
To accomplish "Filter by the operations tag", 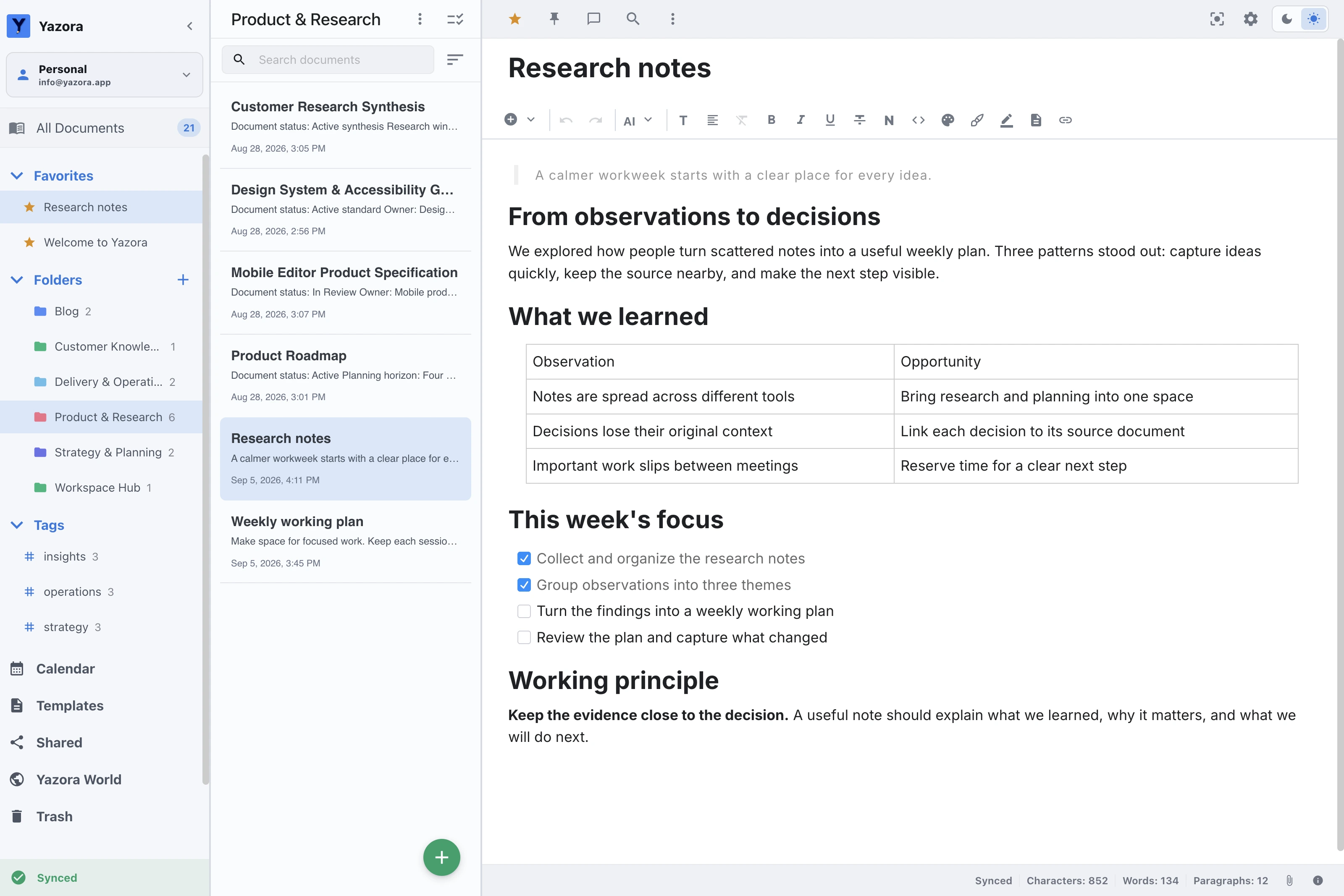I will (x=100, y=592).
